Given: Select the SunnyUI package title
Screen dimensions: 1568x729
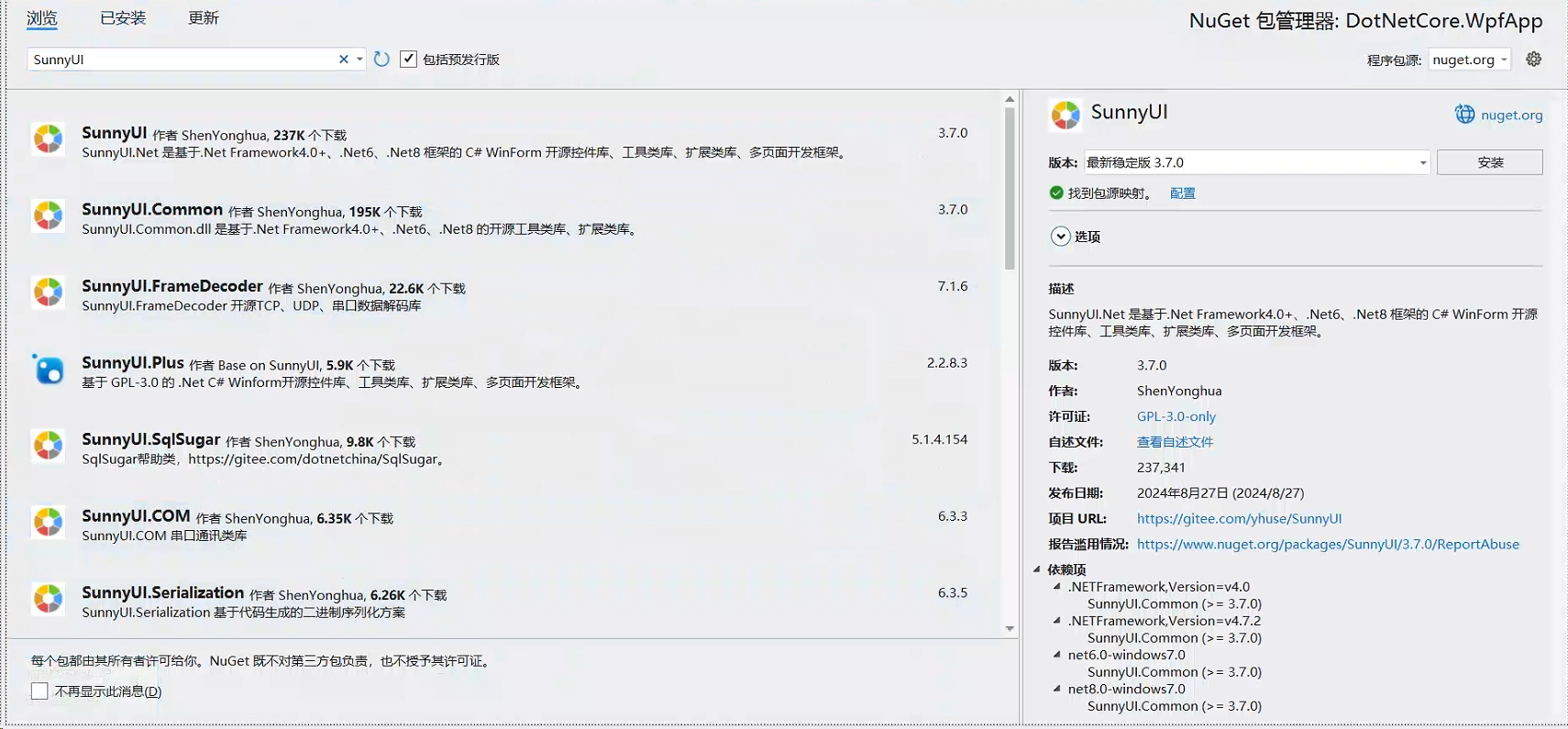Looking at the screenshot, I should (114, 133).
